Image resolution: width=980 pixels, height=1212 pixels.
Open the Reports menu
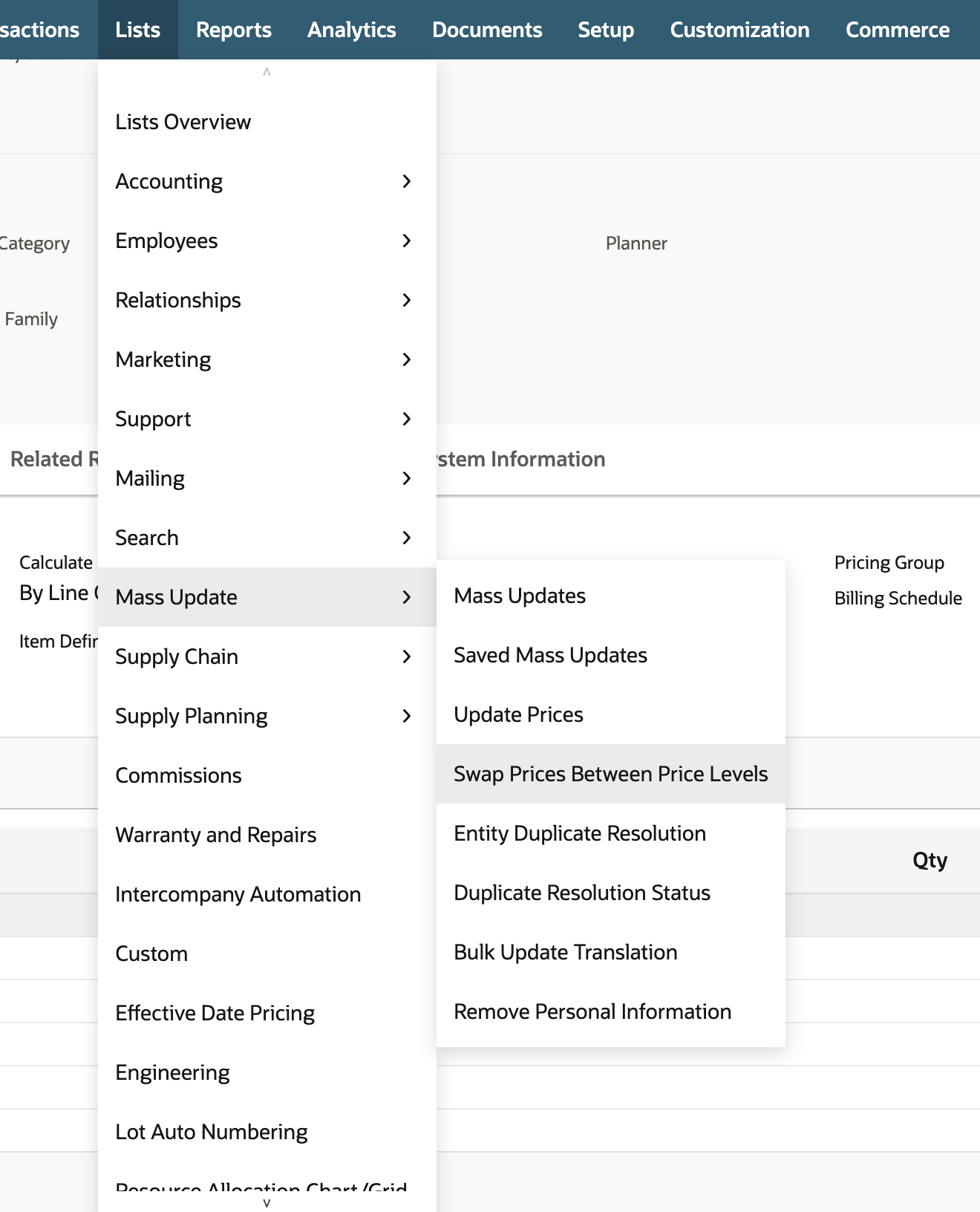234,30
